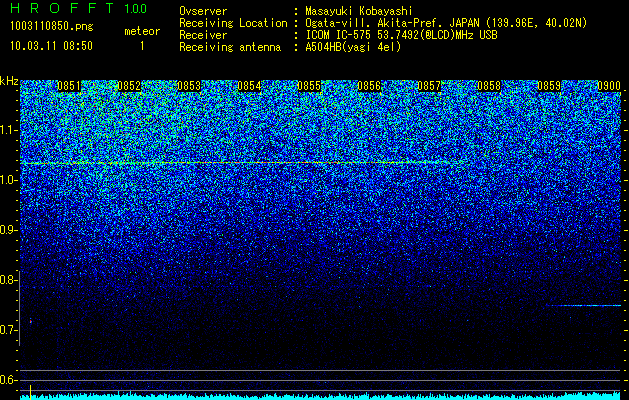This screenshot has width=629, height=400.
Task: Click the antenna text A504HB(yagi 4el)
Action: 353,47
